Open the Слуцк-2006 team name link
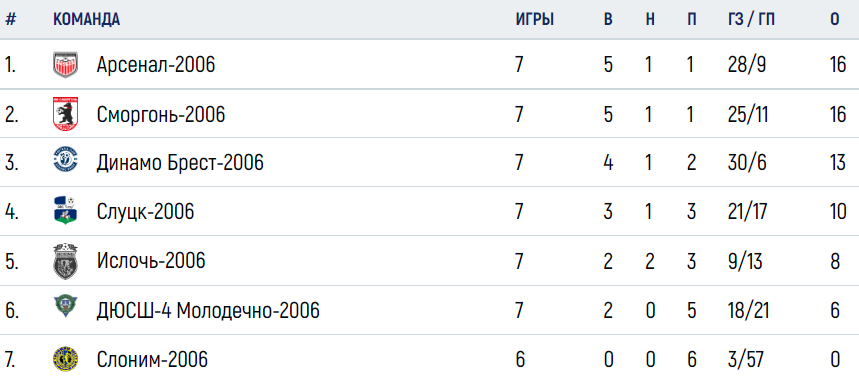 click(x=146, y=212)
